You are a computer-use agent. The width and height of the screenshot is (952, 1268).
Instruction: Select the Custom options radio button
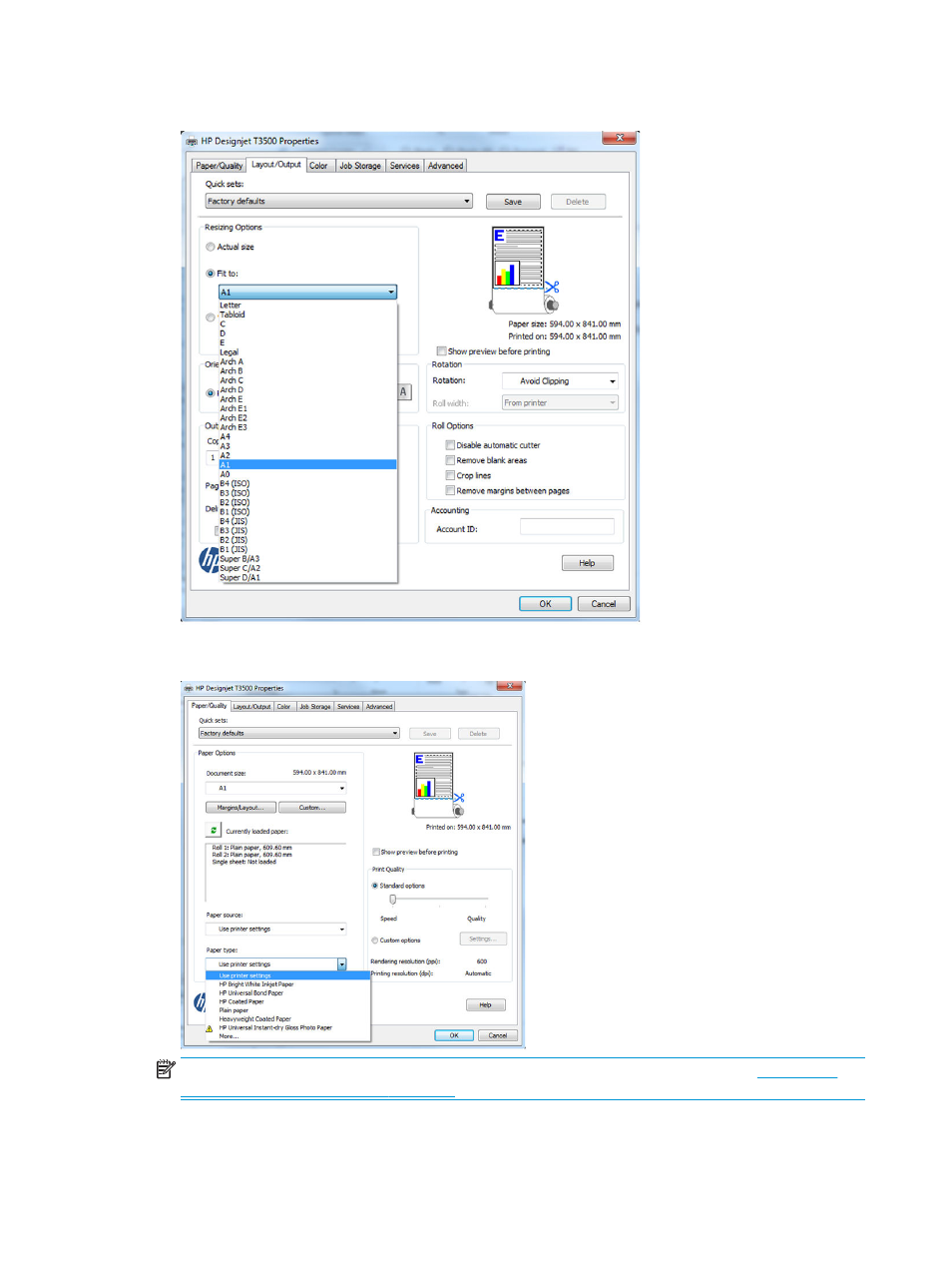(x=375, y=941)
